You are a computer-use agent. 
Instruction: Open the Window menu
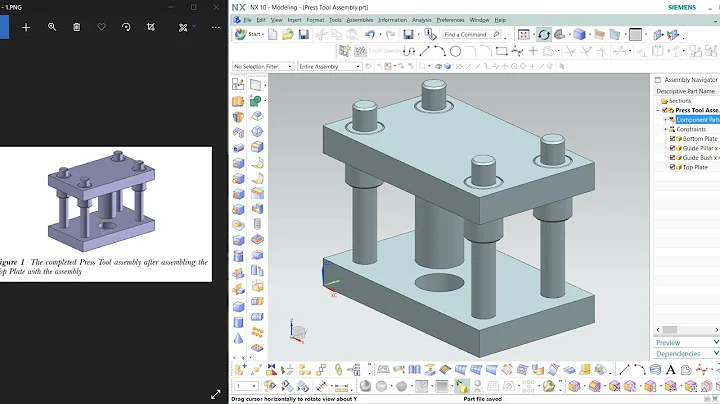pyautogui.click(x=479, y=20)
